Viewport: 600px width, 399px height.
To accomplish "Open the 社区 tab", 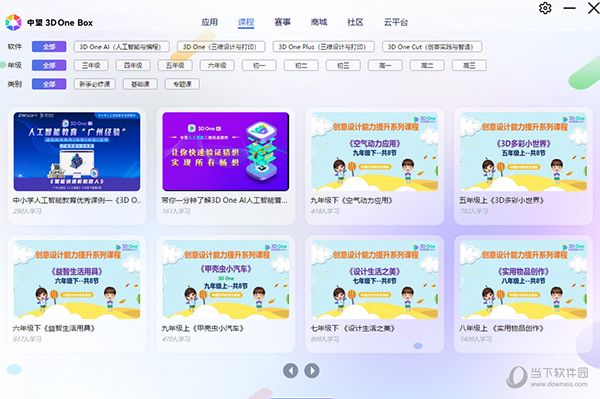I will (x=355, y=22).
